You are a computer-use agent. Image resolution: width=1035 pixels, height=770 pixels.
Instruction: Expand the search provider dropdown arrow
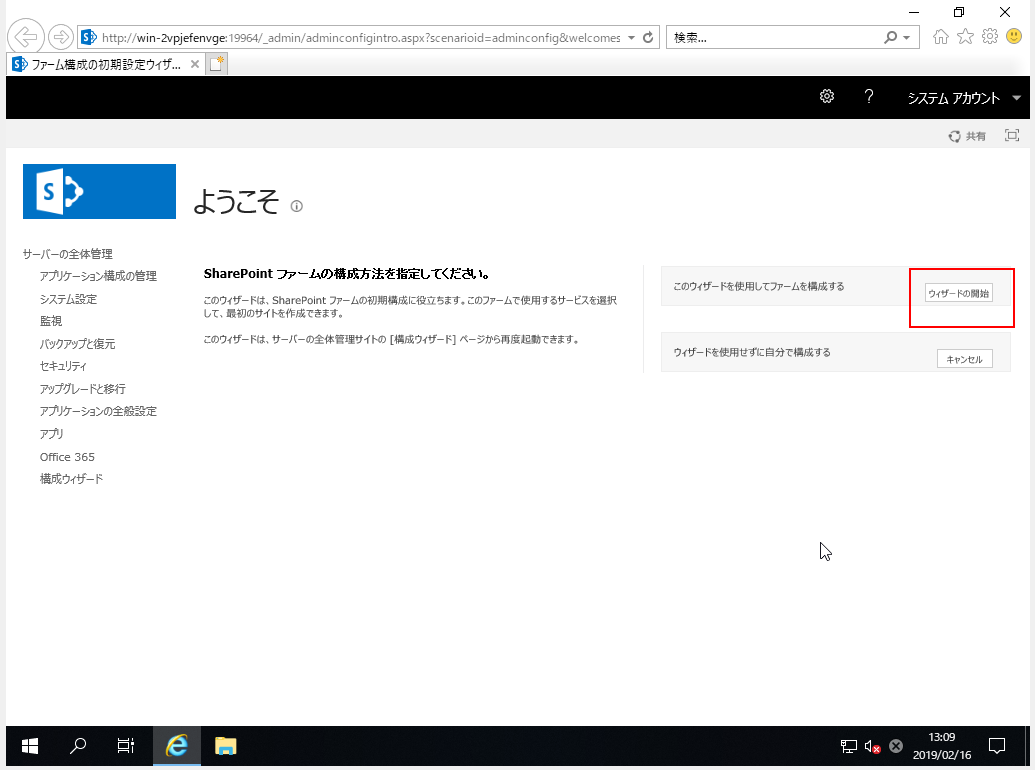(x=907, y=38)
